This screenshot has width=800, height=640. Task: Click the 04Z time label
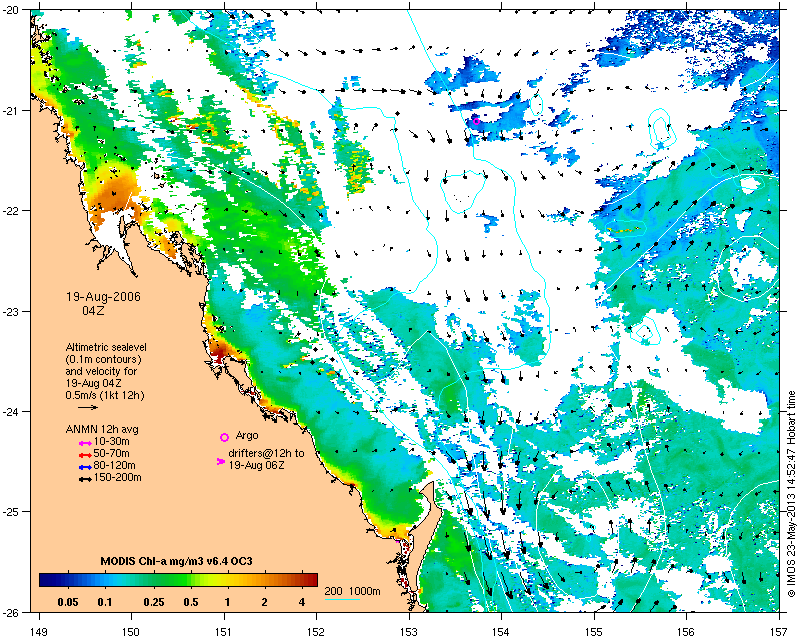[x=93, y=310]
